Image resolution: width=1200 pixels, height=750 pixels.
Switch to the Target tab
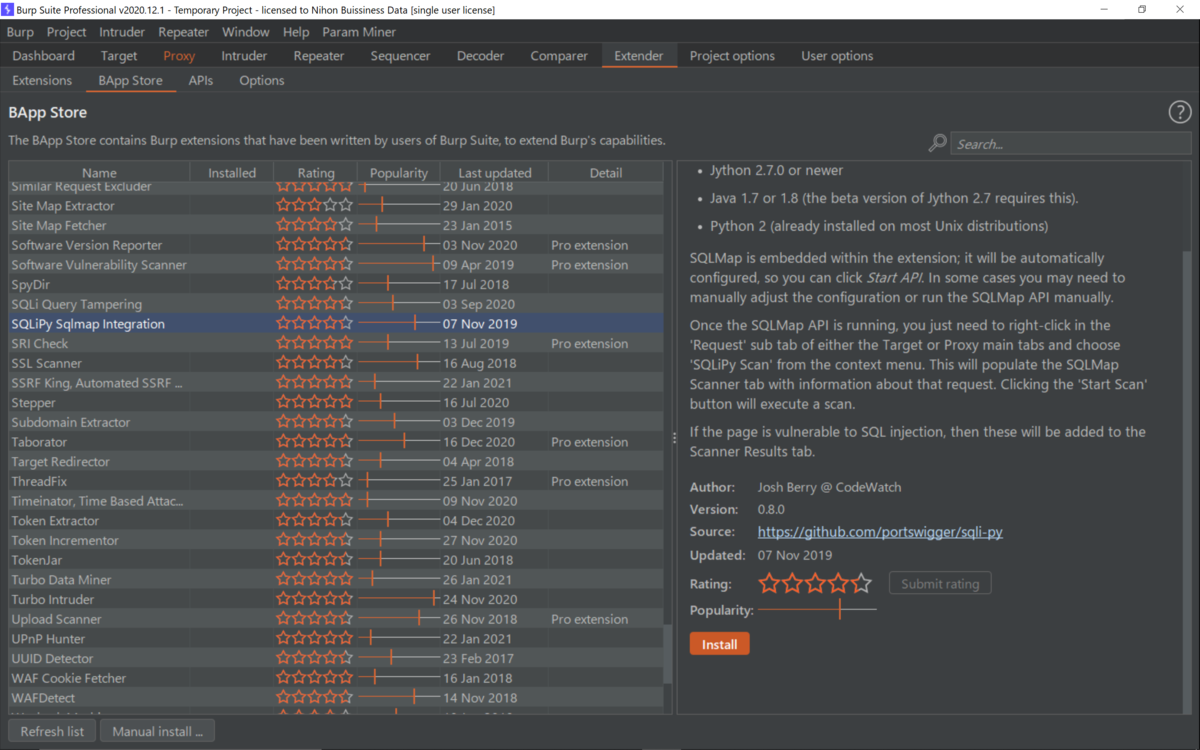click(x=119, y=56)
